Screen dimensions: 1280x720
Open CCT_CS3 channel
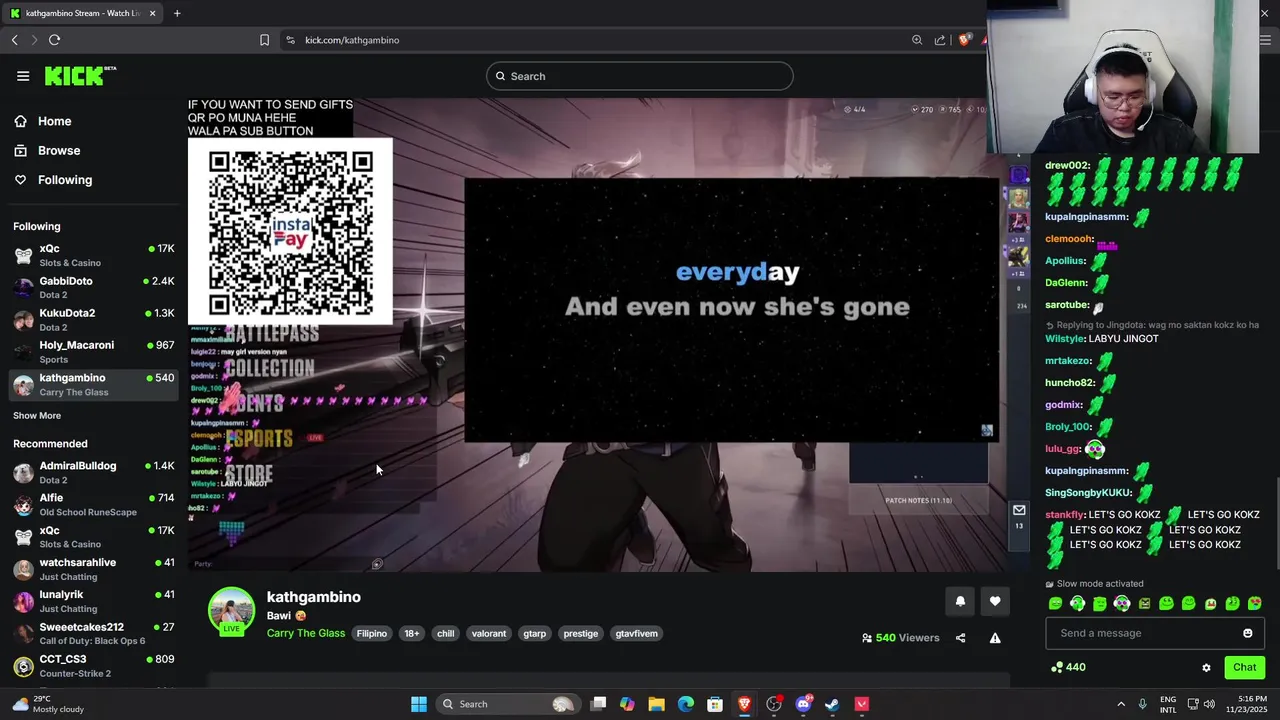pos(94,666)
